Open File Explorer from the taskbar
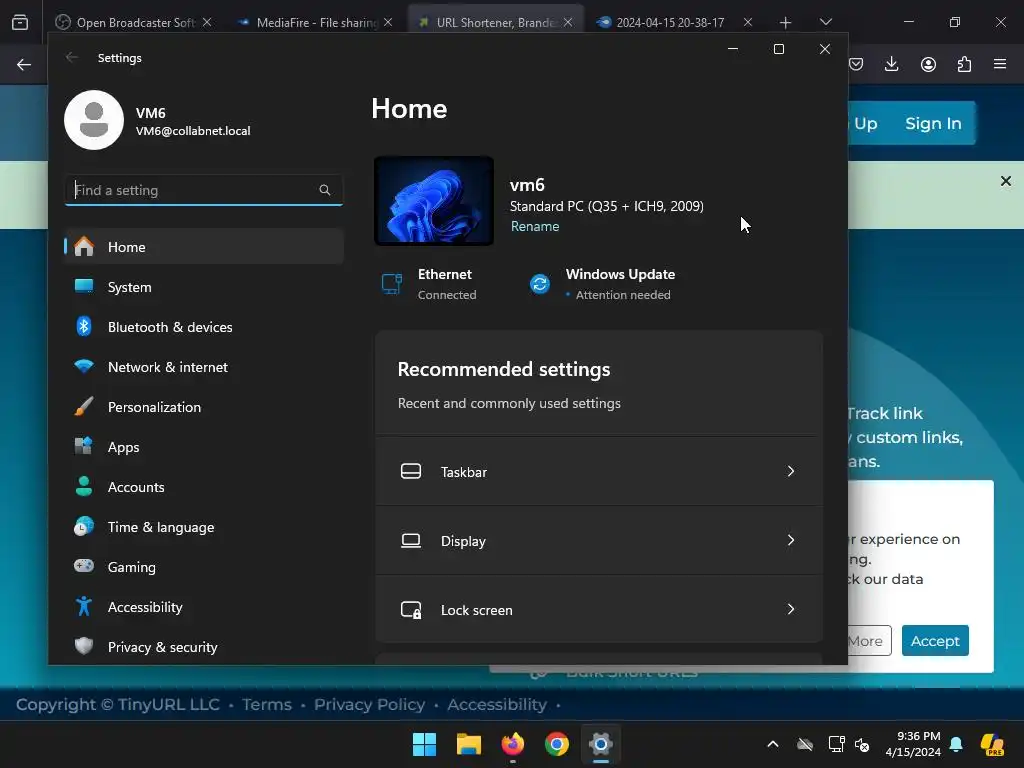The height and width of the screenshot is (768, 1024). coord(468,744)
